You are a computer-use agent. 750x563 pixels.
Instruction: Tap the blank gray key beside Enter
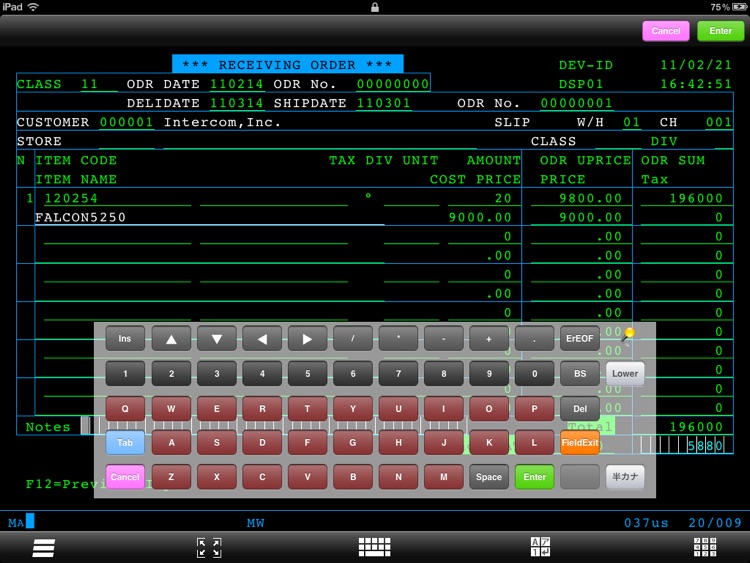580,477
